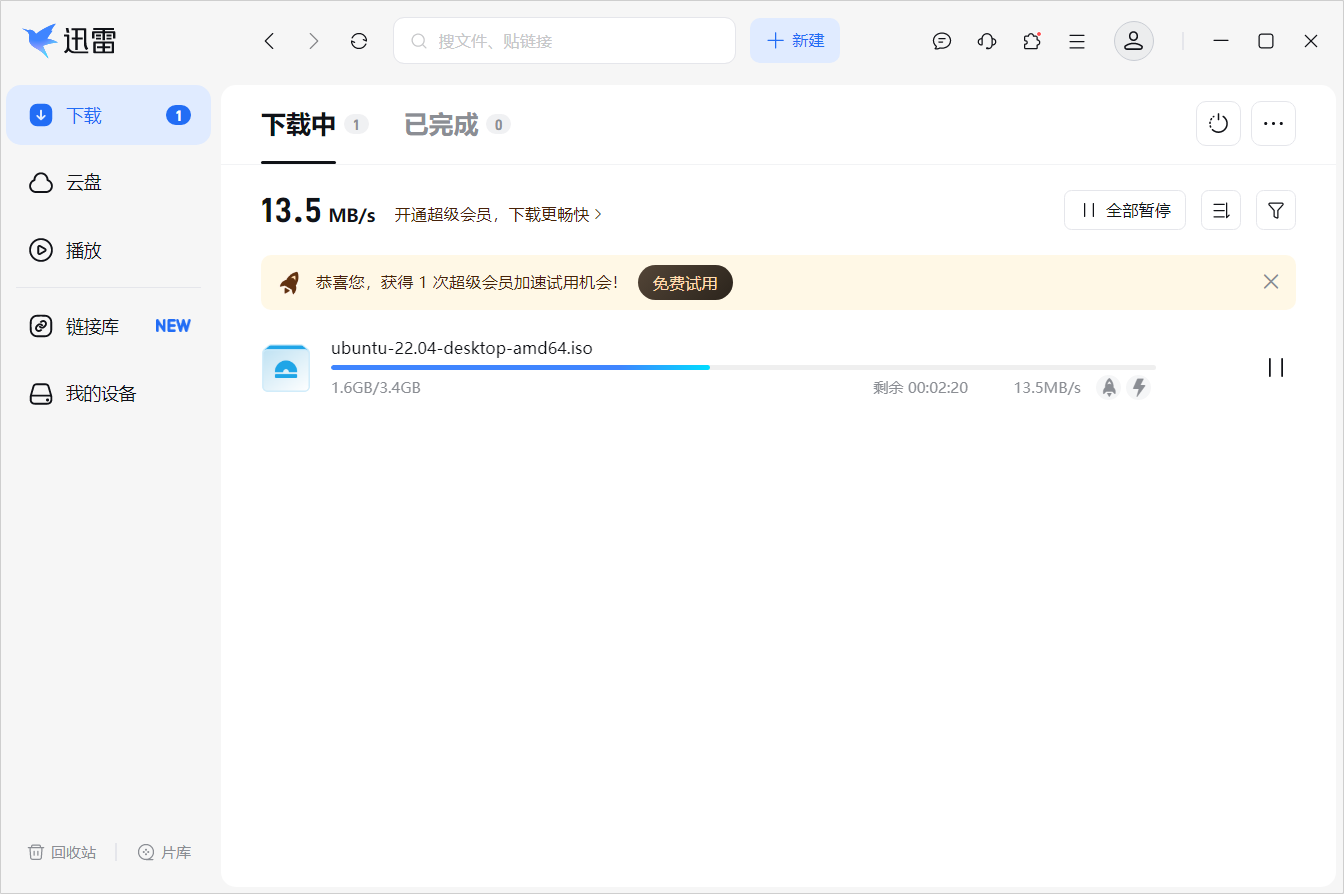Click the NEW badge beside 链接库
The image size is (1344, 894).
coord(173,326)
